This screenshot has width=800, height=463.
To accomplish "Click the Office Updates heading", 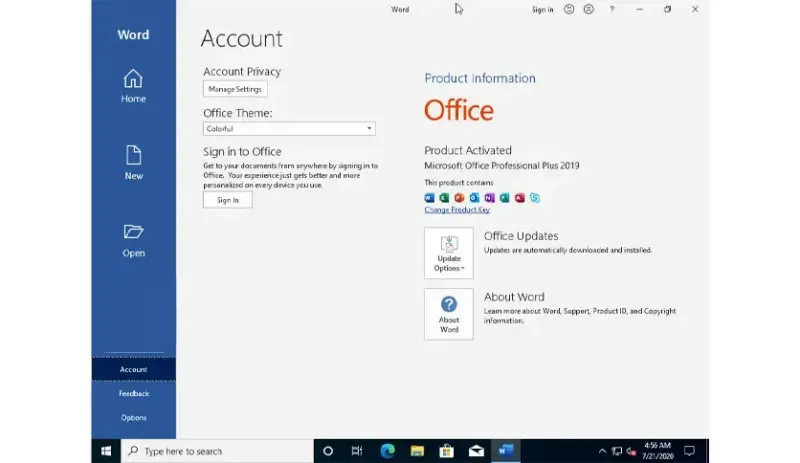I will pyautogui.click(x=521, y=236).
